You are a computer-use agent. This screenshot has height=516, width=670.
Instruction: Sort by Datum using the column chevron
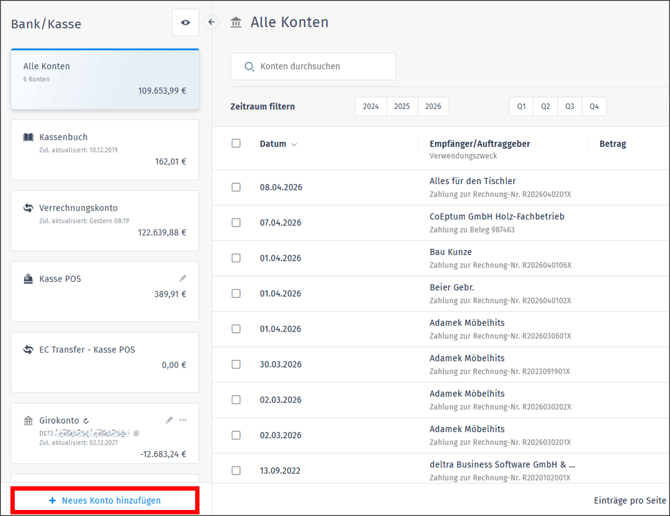point(294,144)
